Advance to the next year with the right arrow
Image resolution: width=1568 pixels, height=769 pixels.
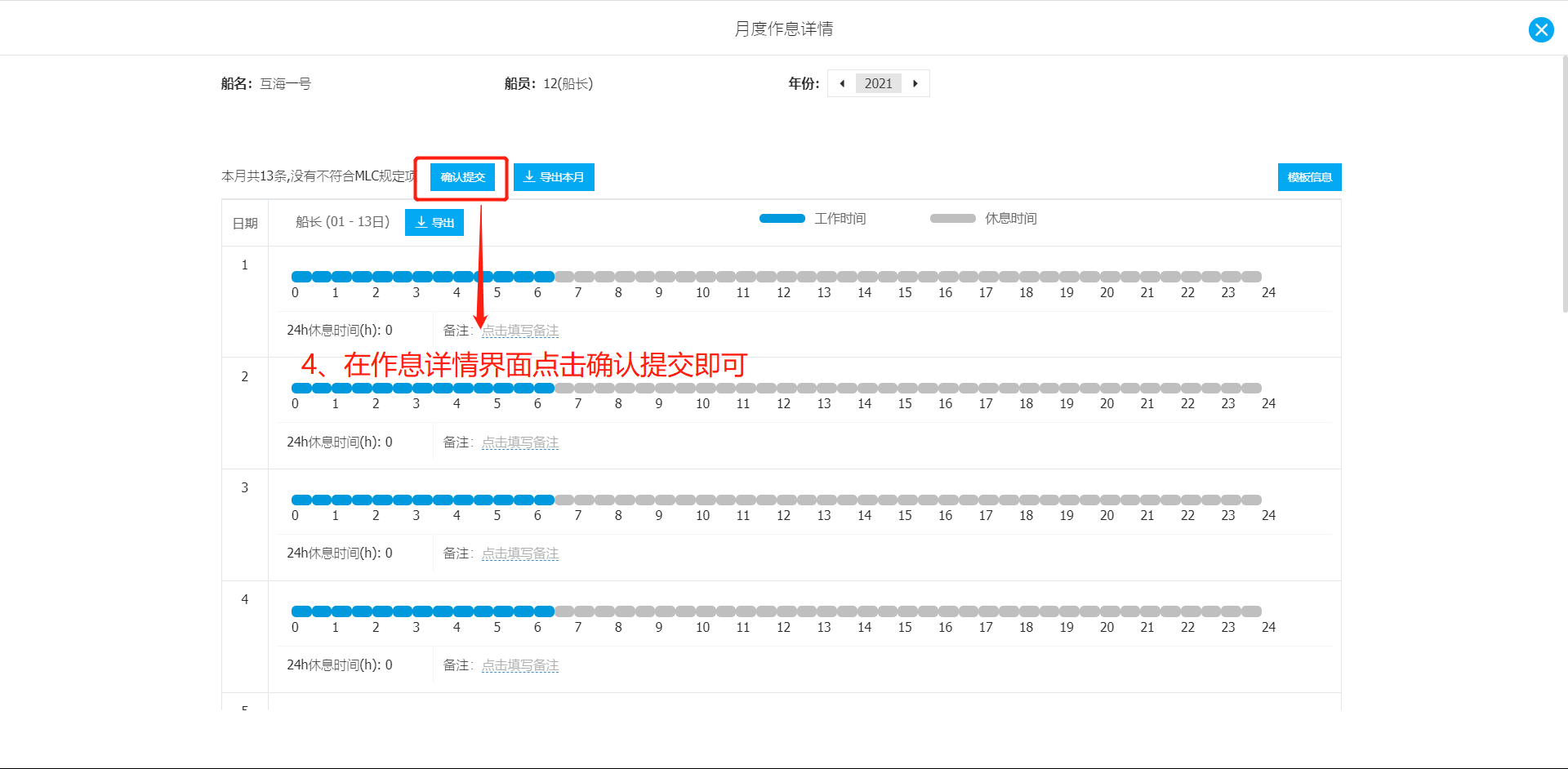click(915, 83)
